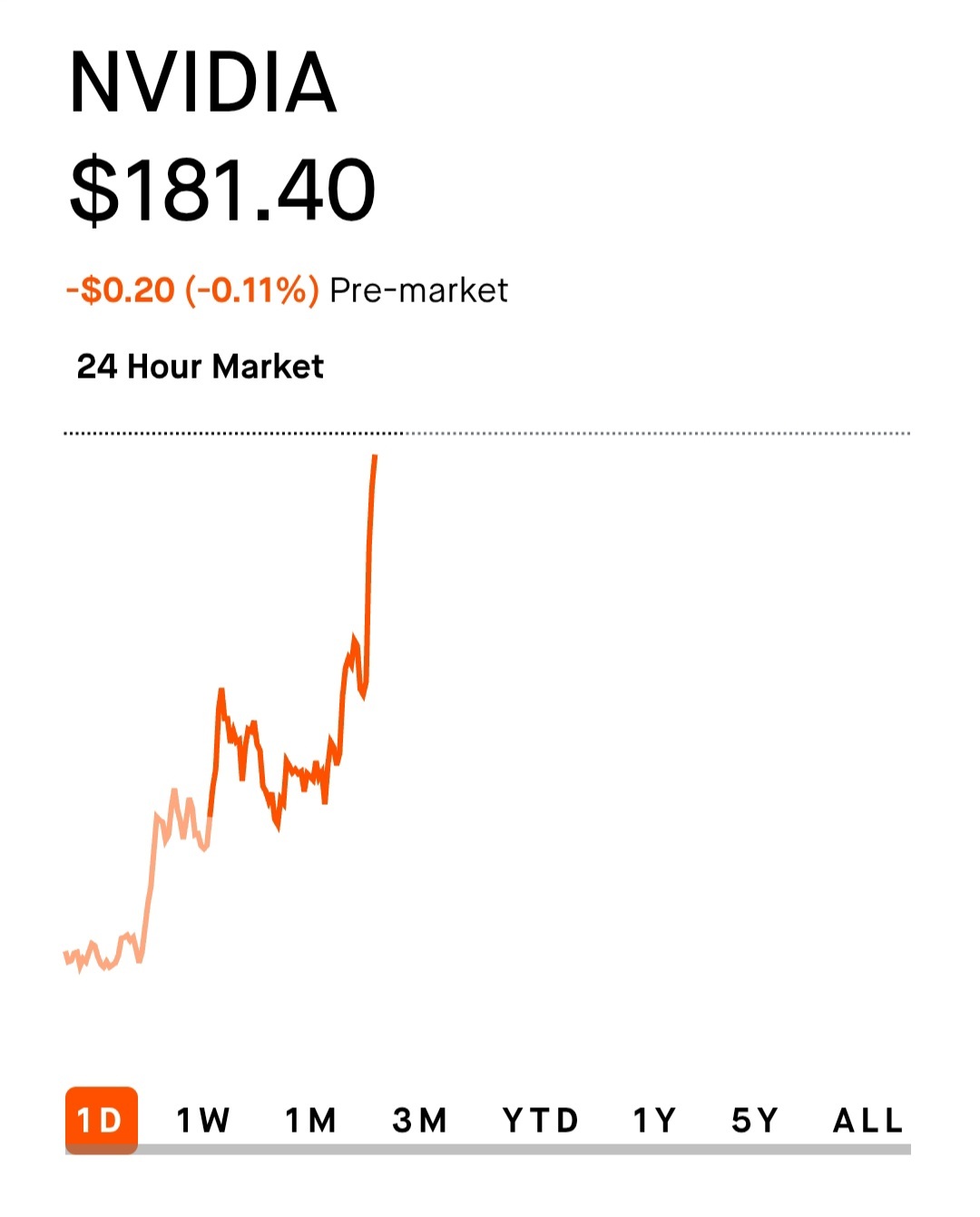The height and width of the screenshot is (1217, 980).
Task: Tap the -$0.20 (-0.11%) change value
Action: (x=192, y=290)
